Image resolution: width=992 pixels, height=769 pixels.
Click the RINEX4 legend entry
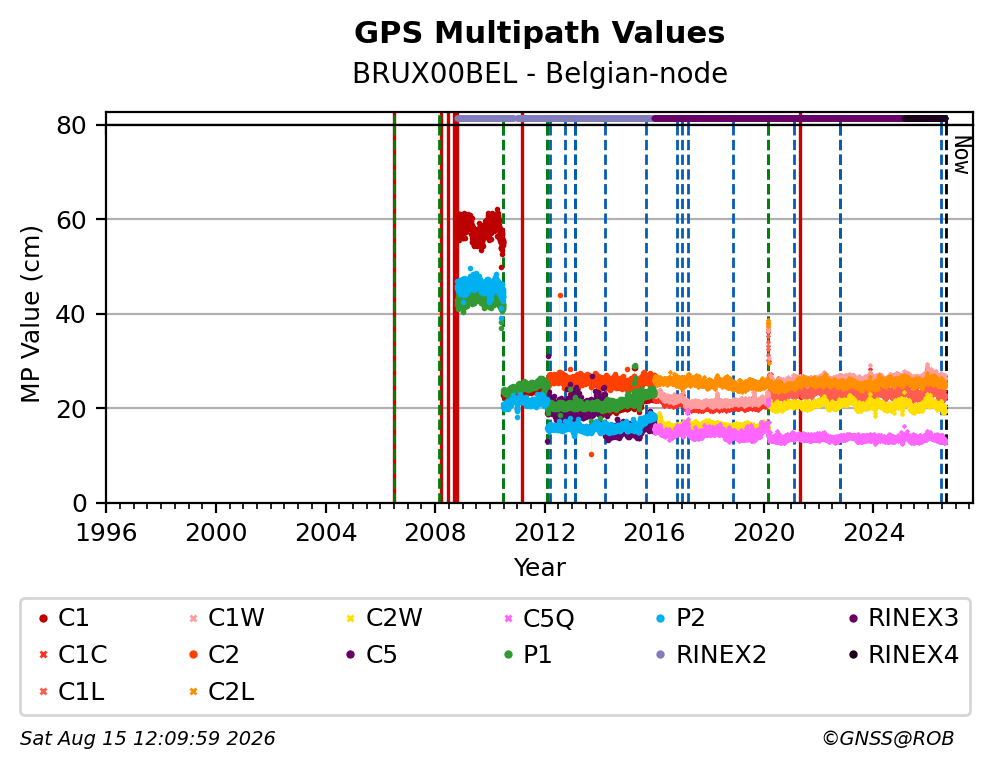coord(903,655)
